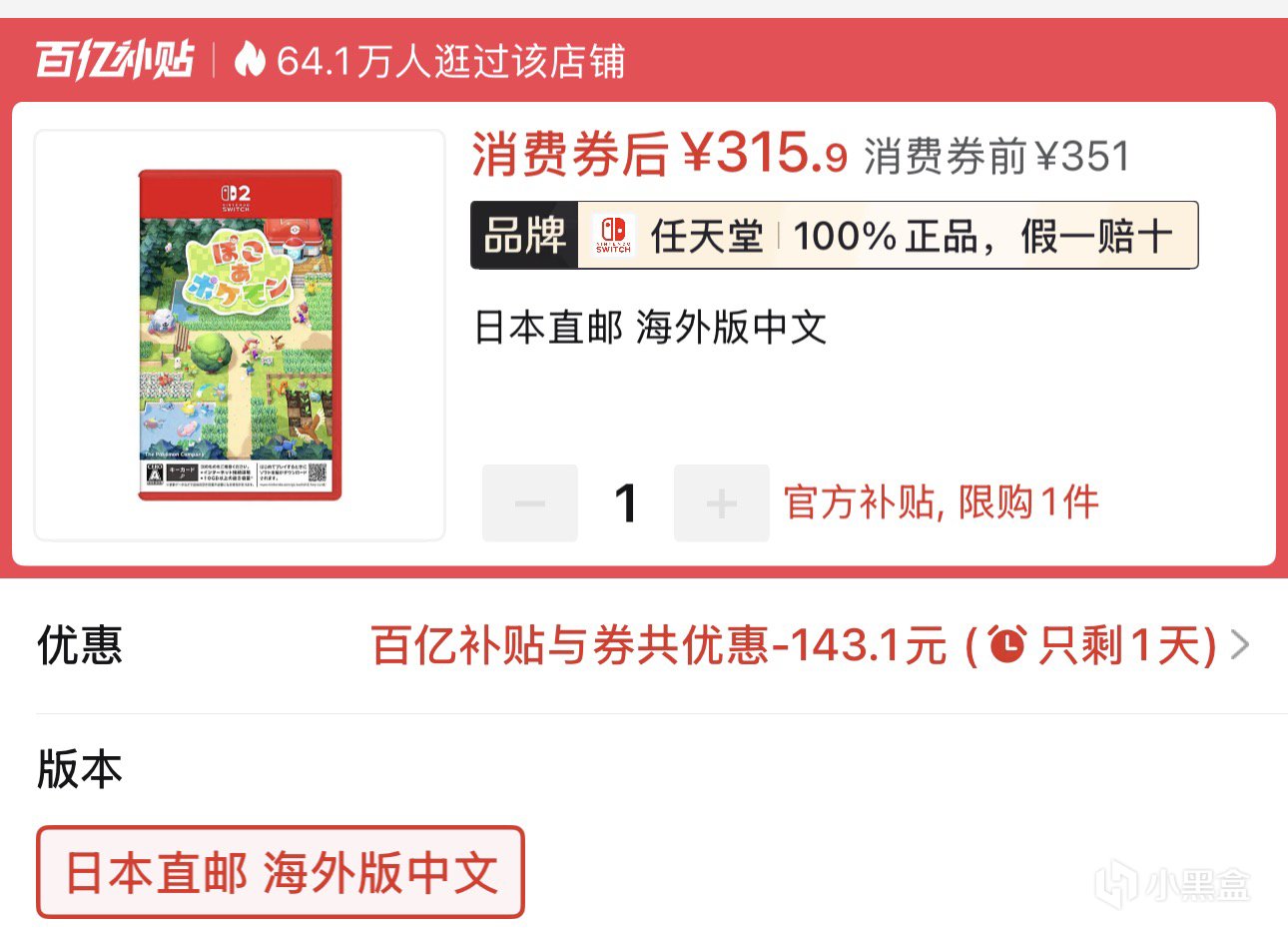Open the product cover image
This screenshot has height=932, width=1288.
pos(240,336)
